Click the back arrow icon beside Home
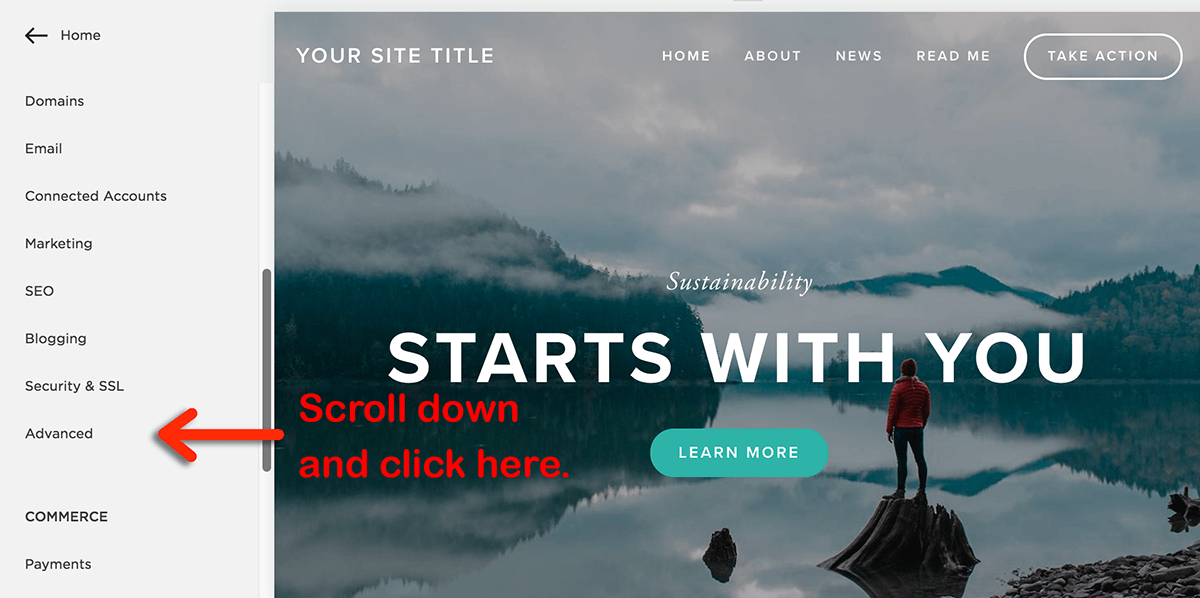The image size is (1200, 598). (x=36, y=35)
